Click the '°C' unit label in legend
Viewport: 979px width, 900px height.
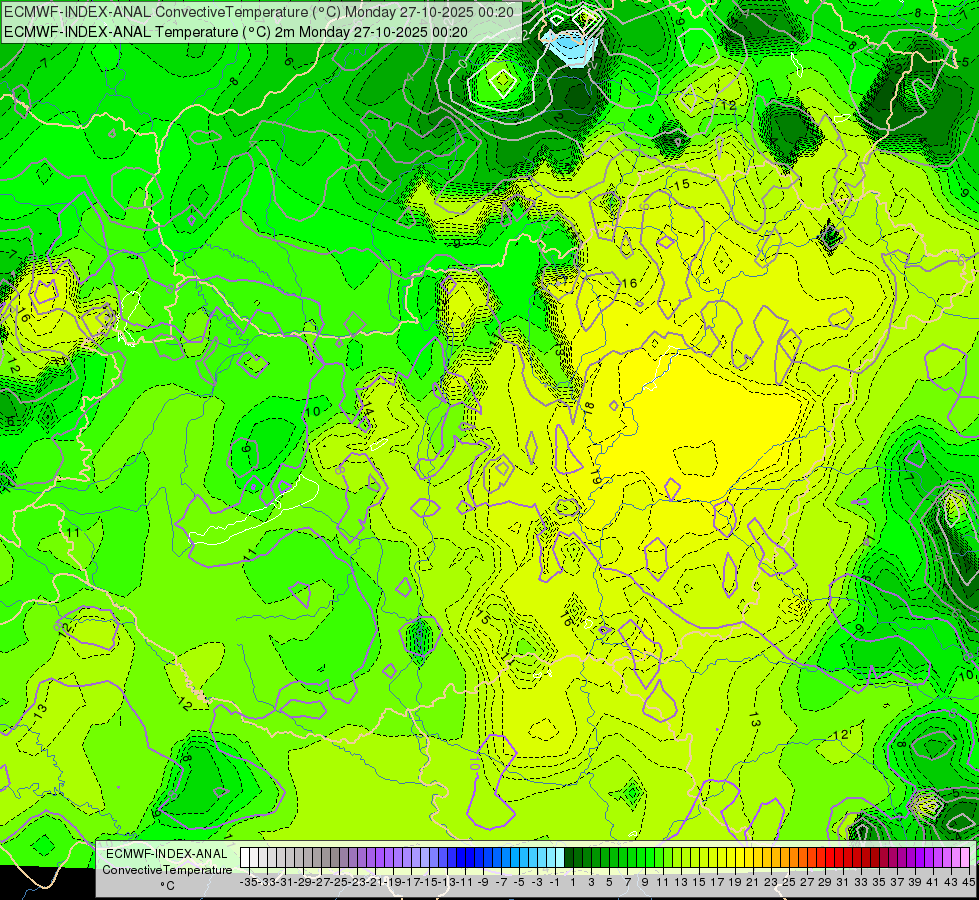(x=167, y=886)
